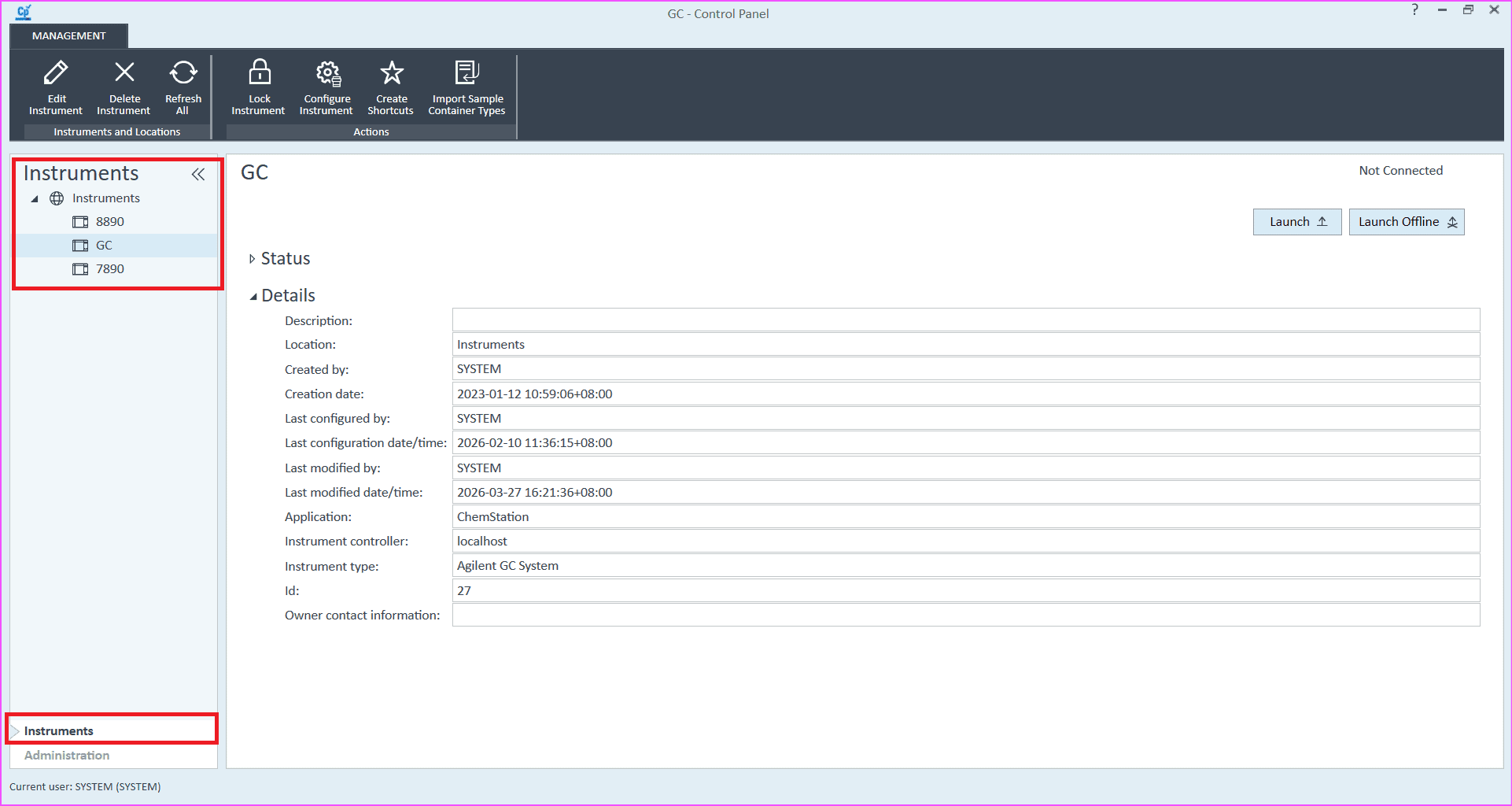
Task: Collapse the Instruments tree root node arrow
Action: [x=35, y=199]
